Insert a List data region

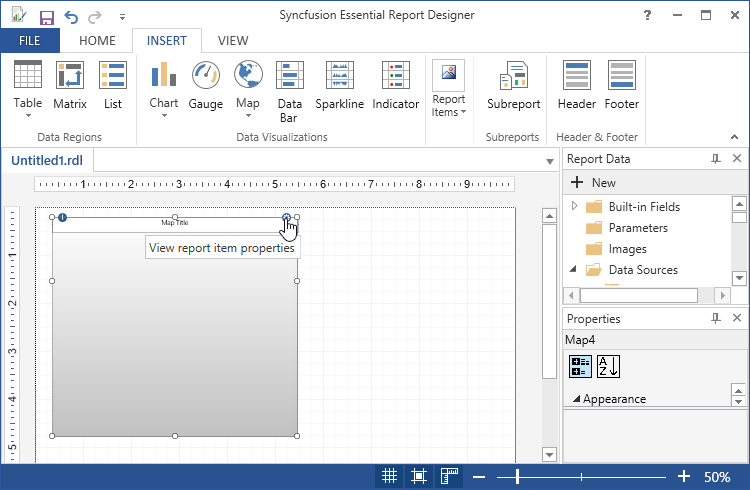tap(113, 85)
